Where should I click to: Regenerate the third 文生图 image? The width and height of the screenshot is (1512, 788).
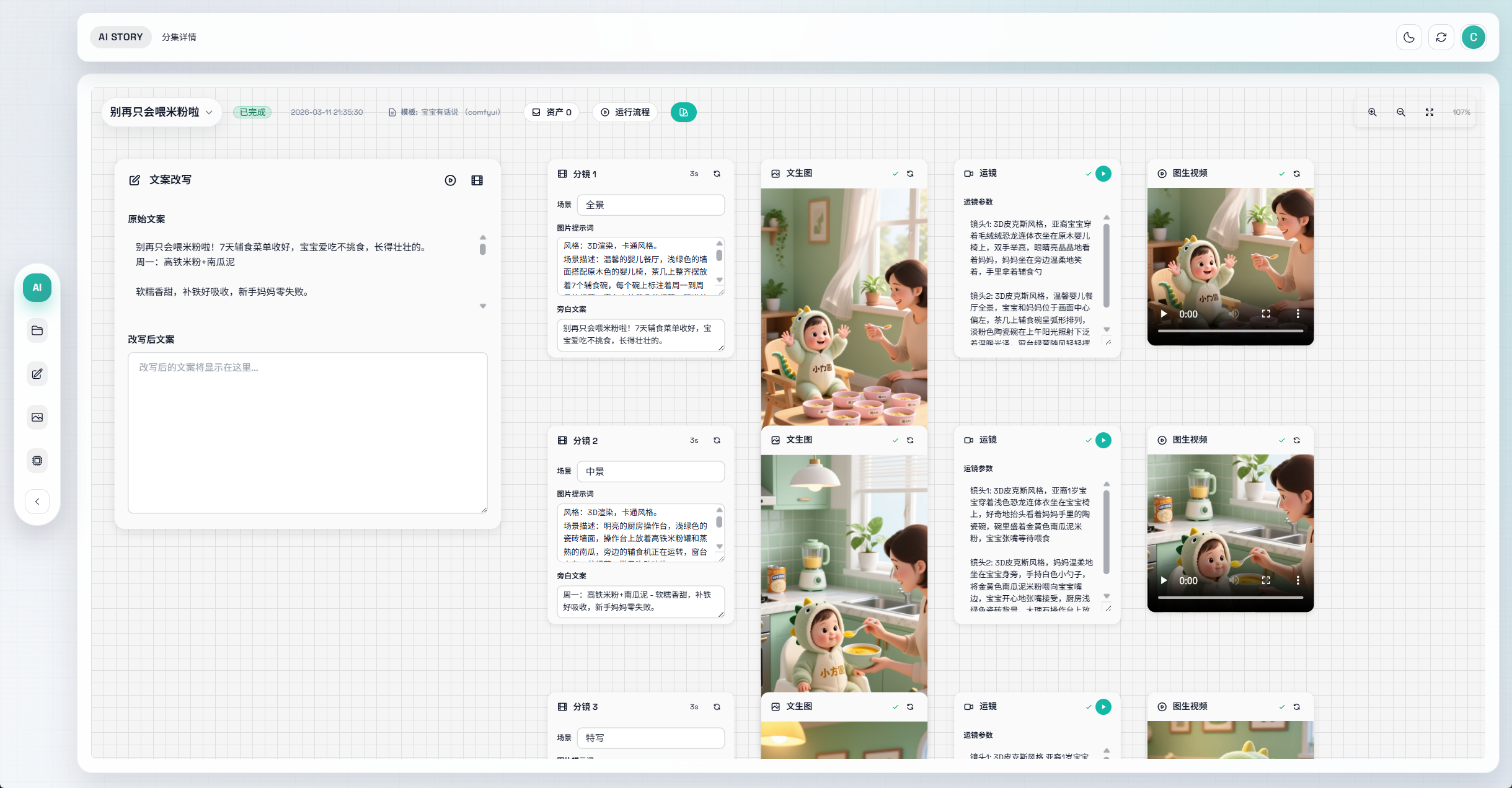click(911, 707)
